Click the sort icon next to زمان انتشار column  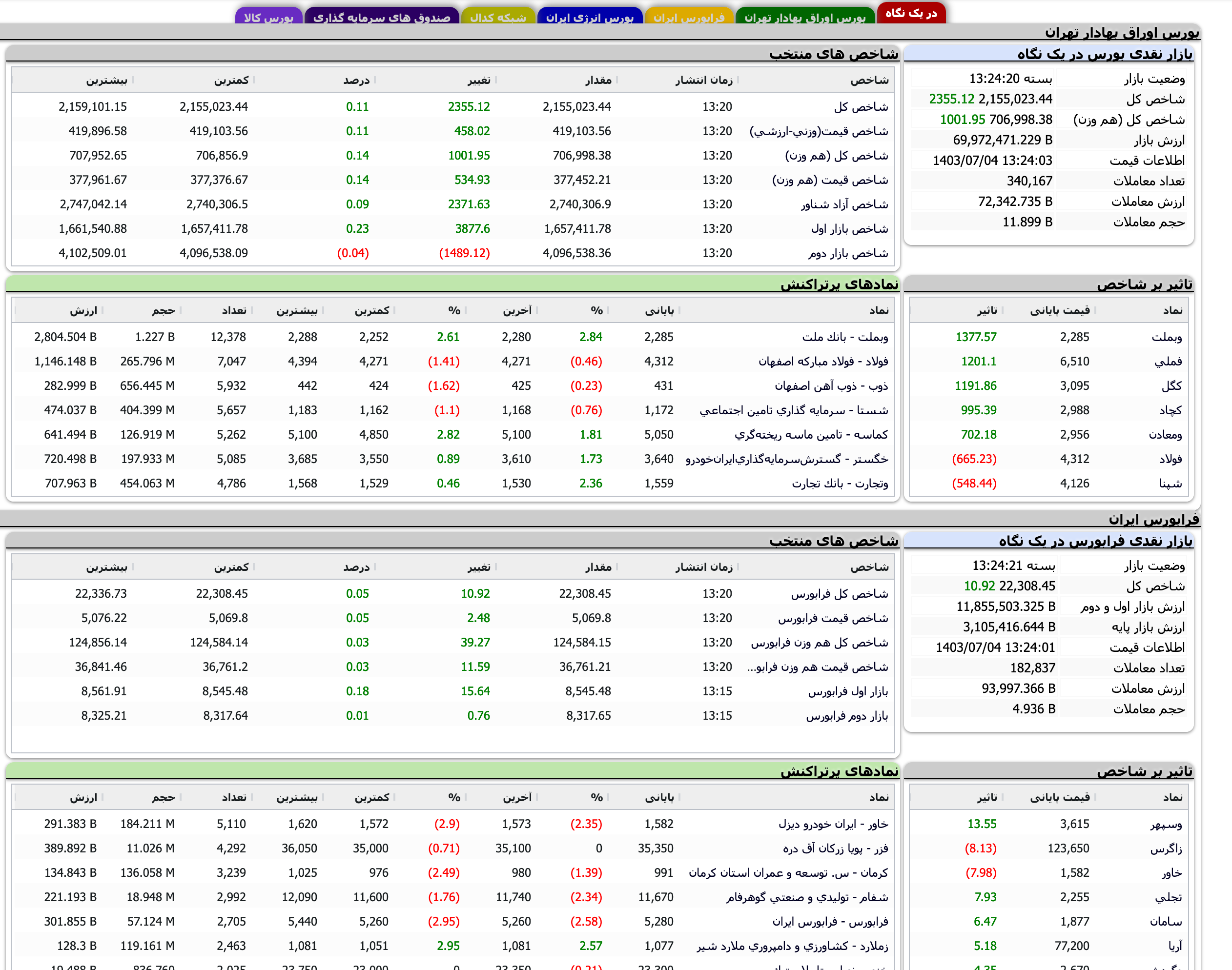tap(739, 80)
